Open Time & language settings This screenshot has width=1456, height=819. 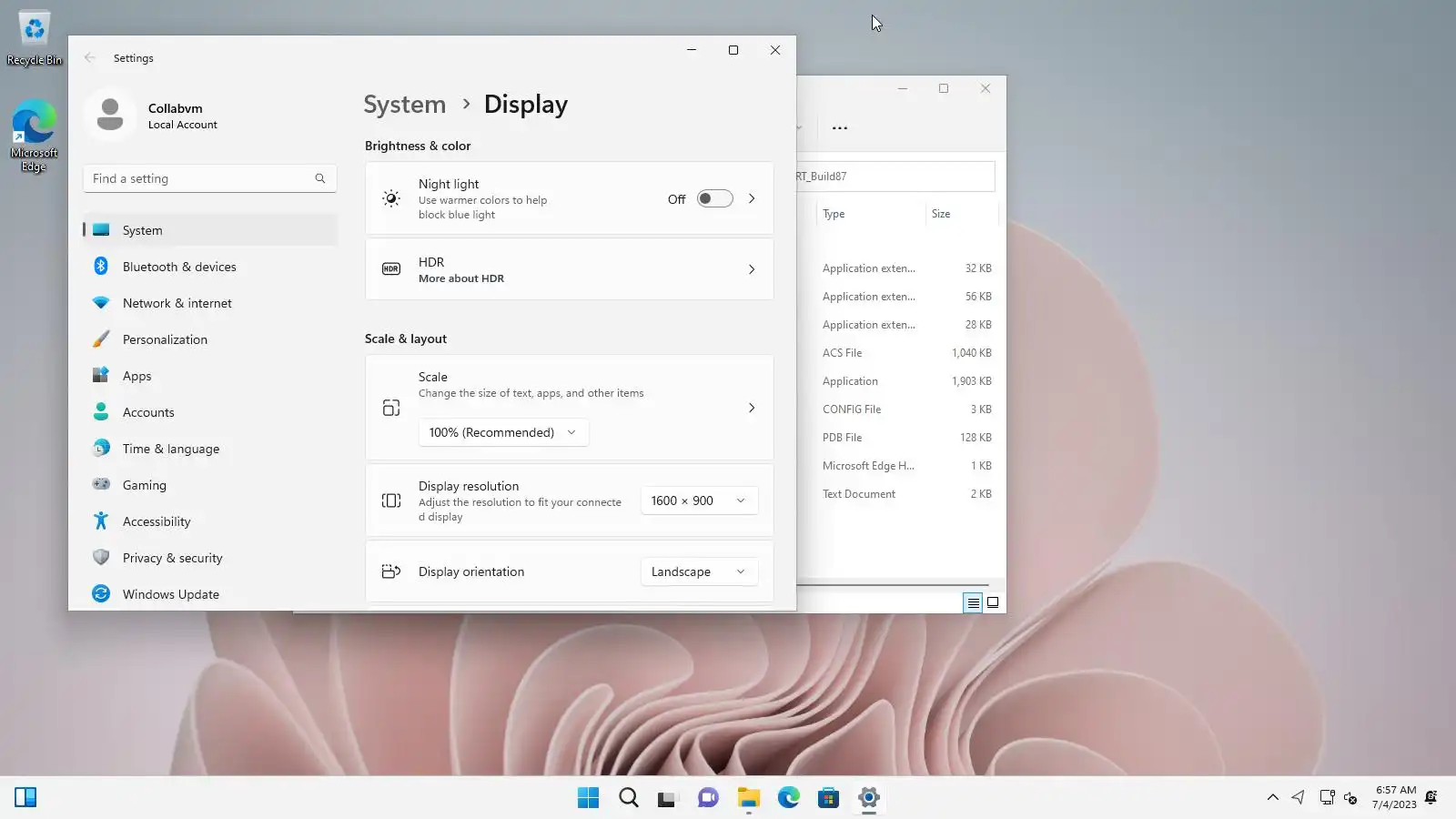pos(210,449)
